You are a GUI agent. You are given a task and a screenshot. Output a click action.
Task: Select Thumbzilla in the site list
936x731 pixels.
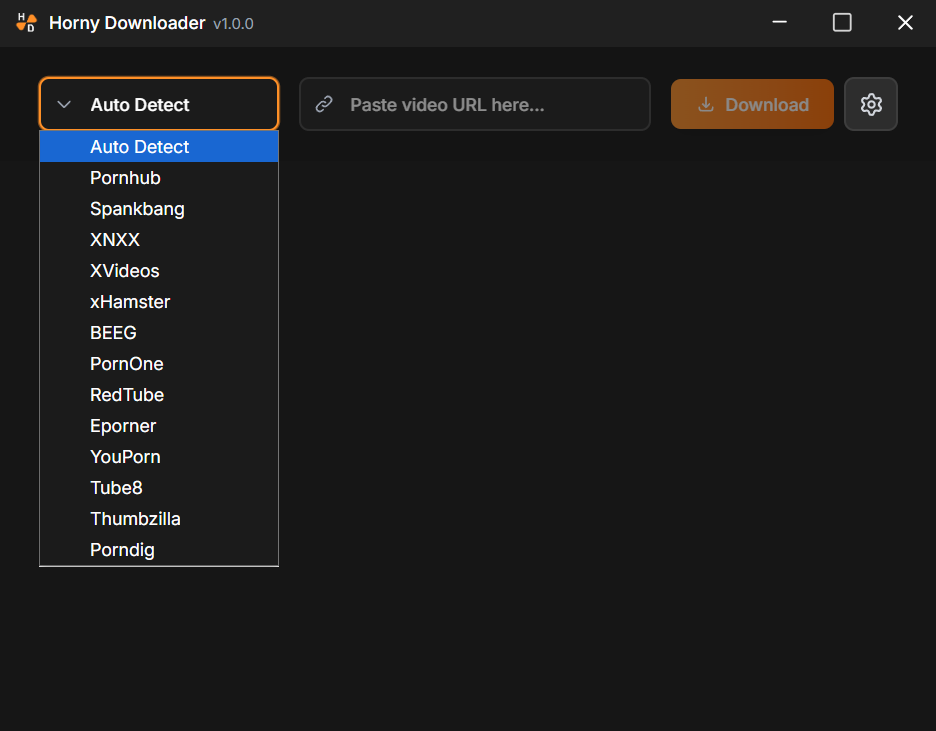coord(135,519)
